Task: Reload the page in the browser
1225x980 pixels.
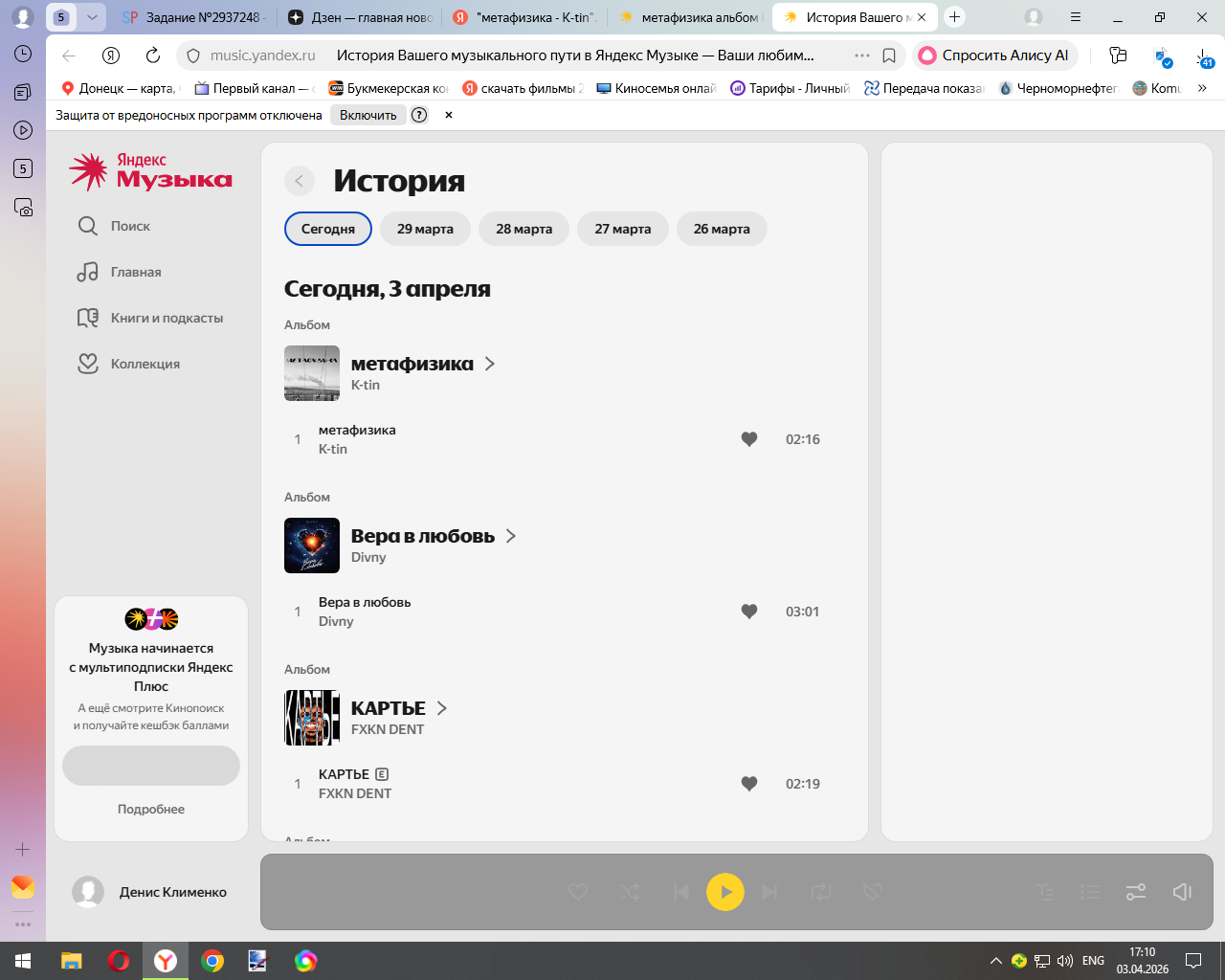Action: pyautogui.click(x=153, y=56)
